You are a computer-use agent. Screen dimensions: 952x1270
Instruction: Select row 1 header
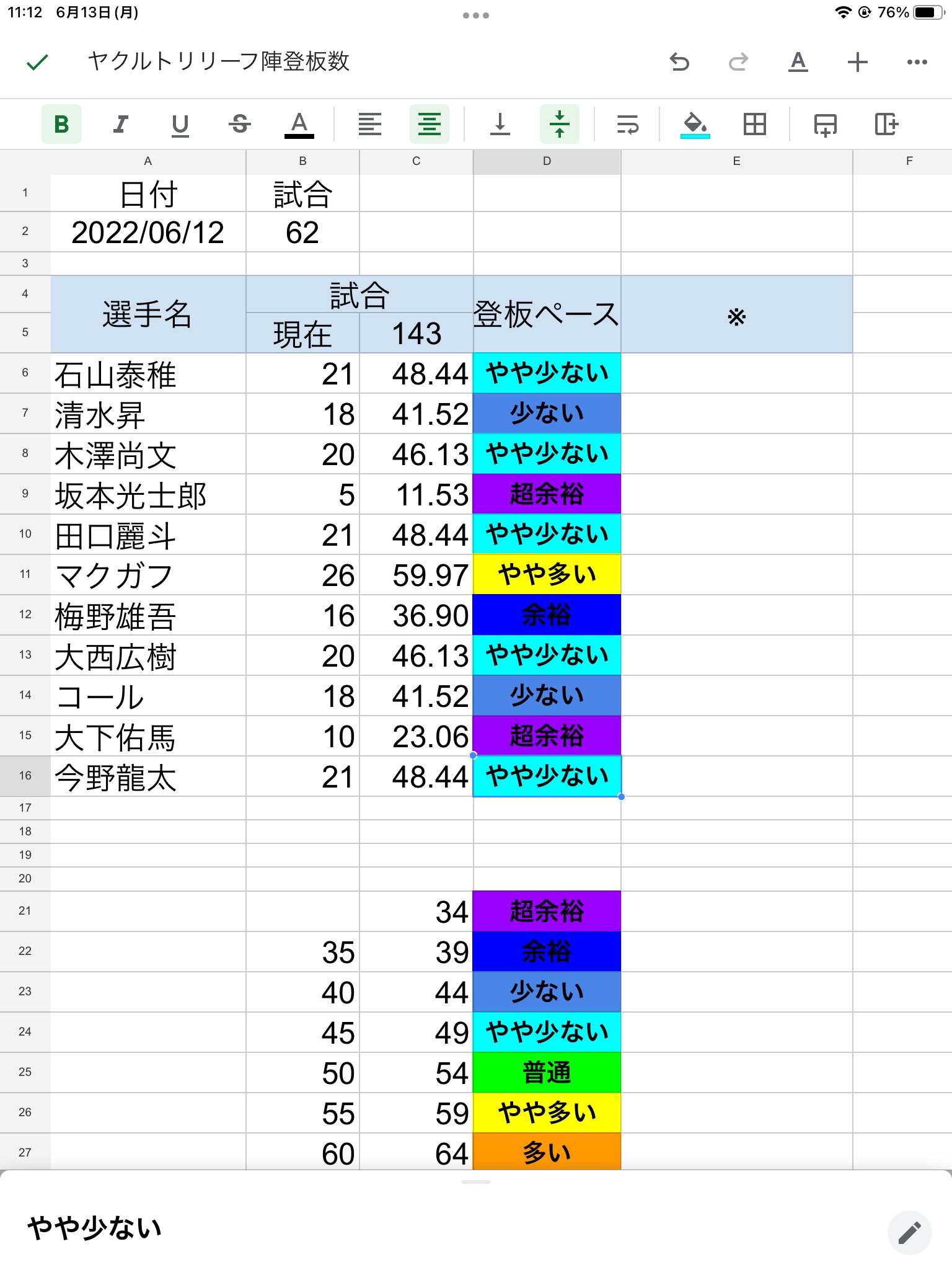[x=25, y=193]
